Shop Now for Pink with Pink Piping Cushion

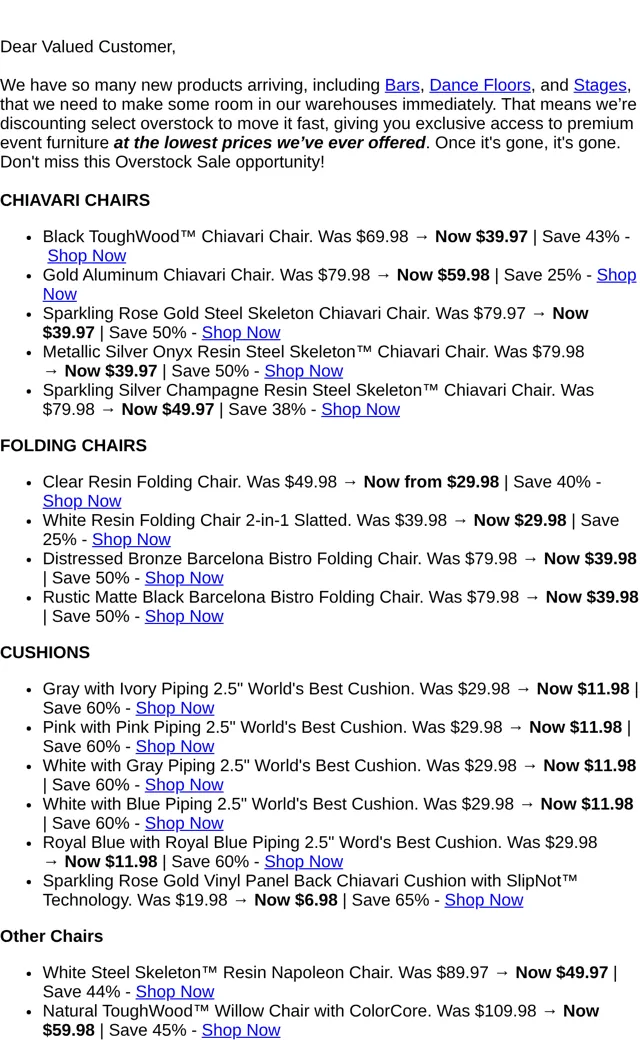pos(175,747)
